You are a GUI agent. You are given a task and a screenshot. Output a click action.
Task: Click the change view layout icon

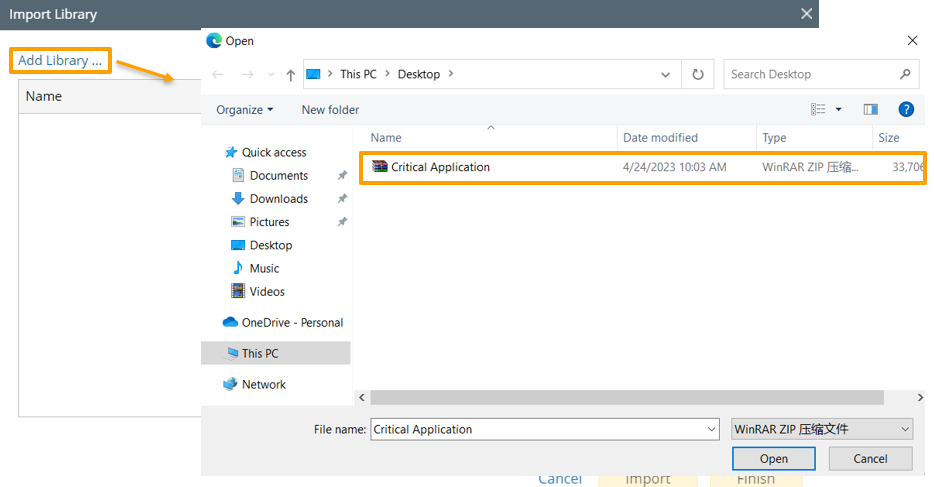coord(819,109)
